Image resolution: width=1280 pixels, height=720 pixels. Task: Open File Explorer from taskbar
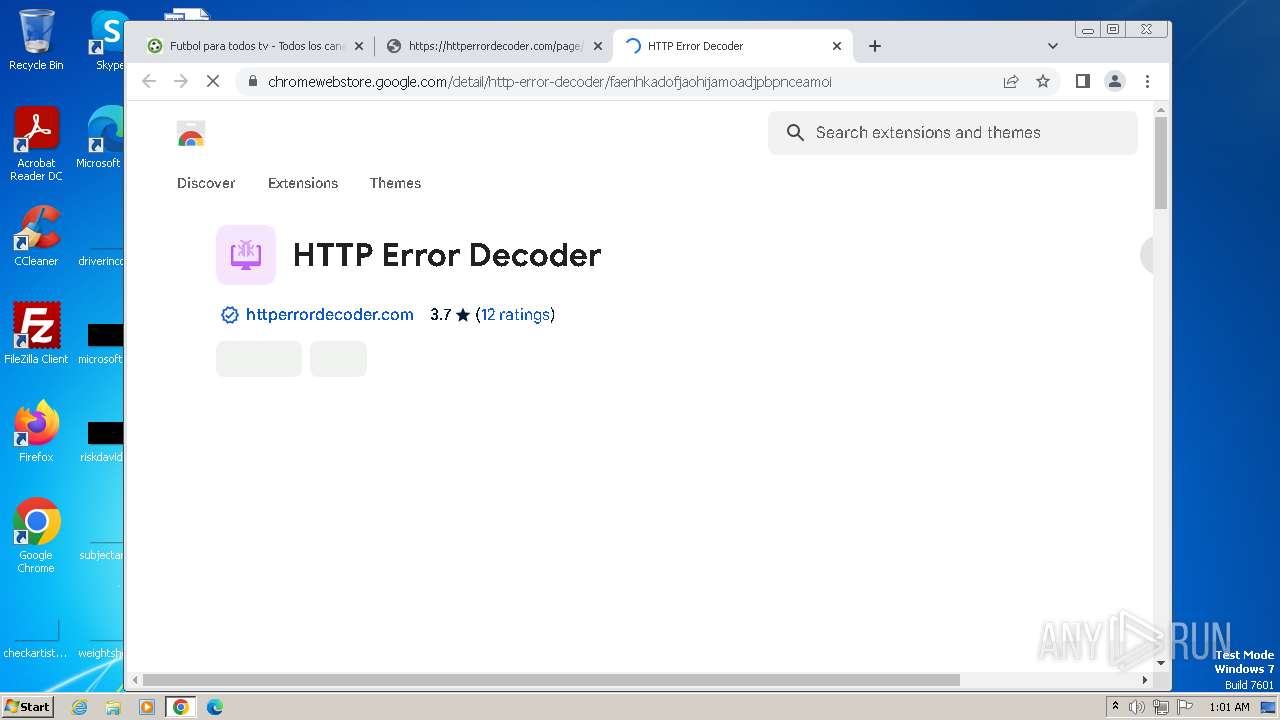[x=113, y=707]
